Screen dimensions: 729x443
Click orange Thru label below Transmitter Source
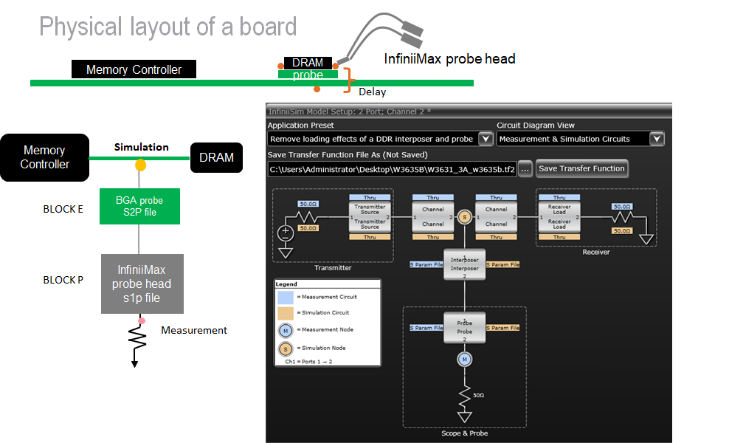point(370,237)
